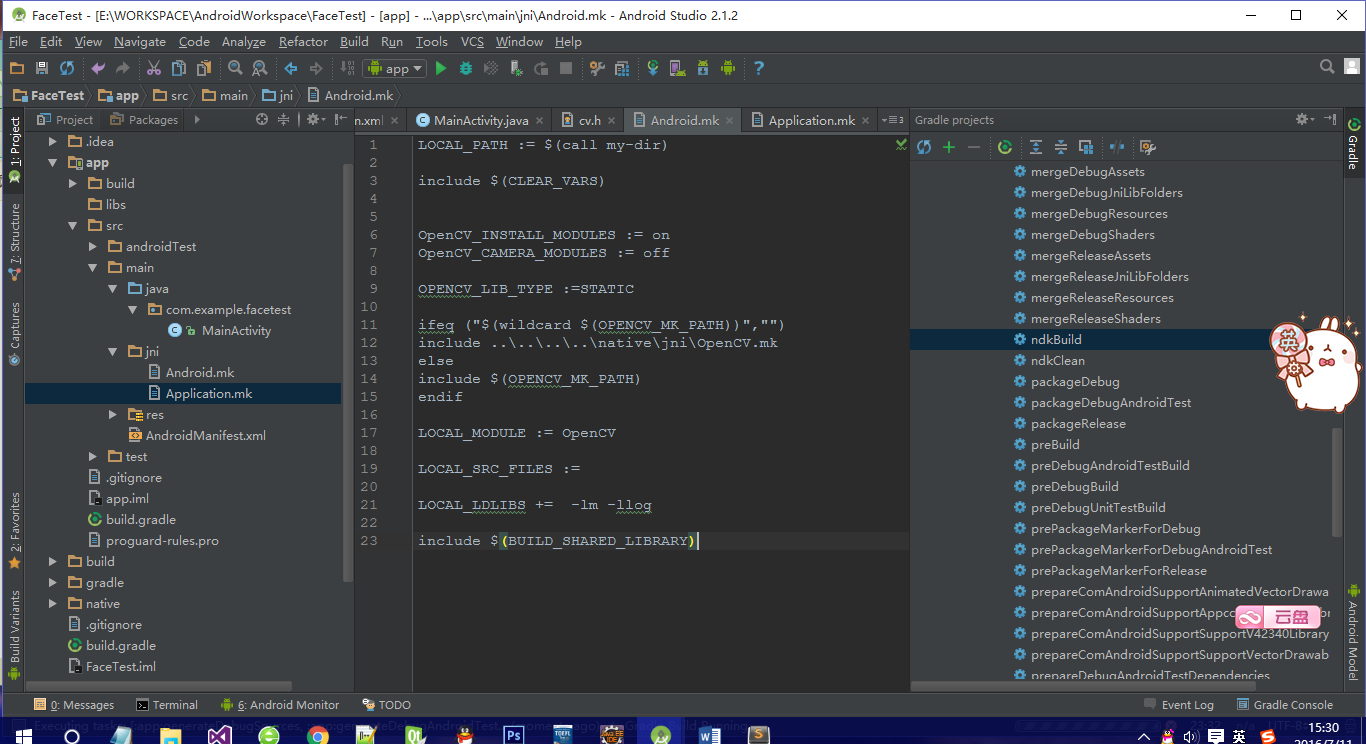Click the Help question mark icon

759,68
